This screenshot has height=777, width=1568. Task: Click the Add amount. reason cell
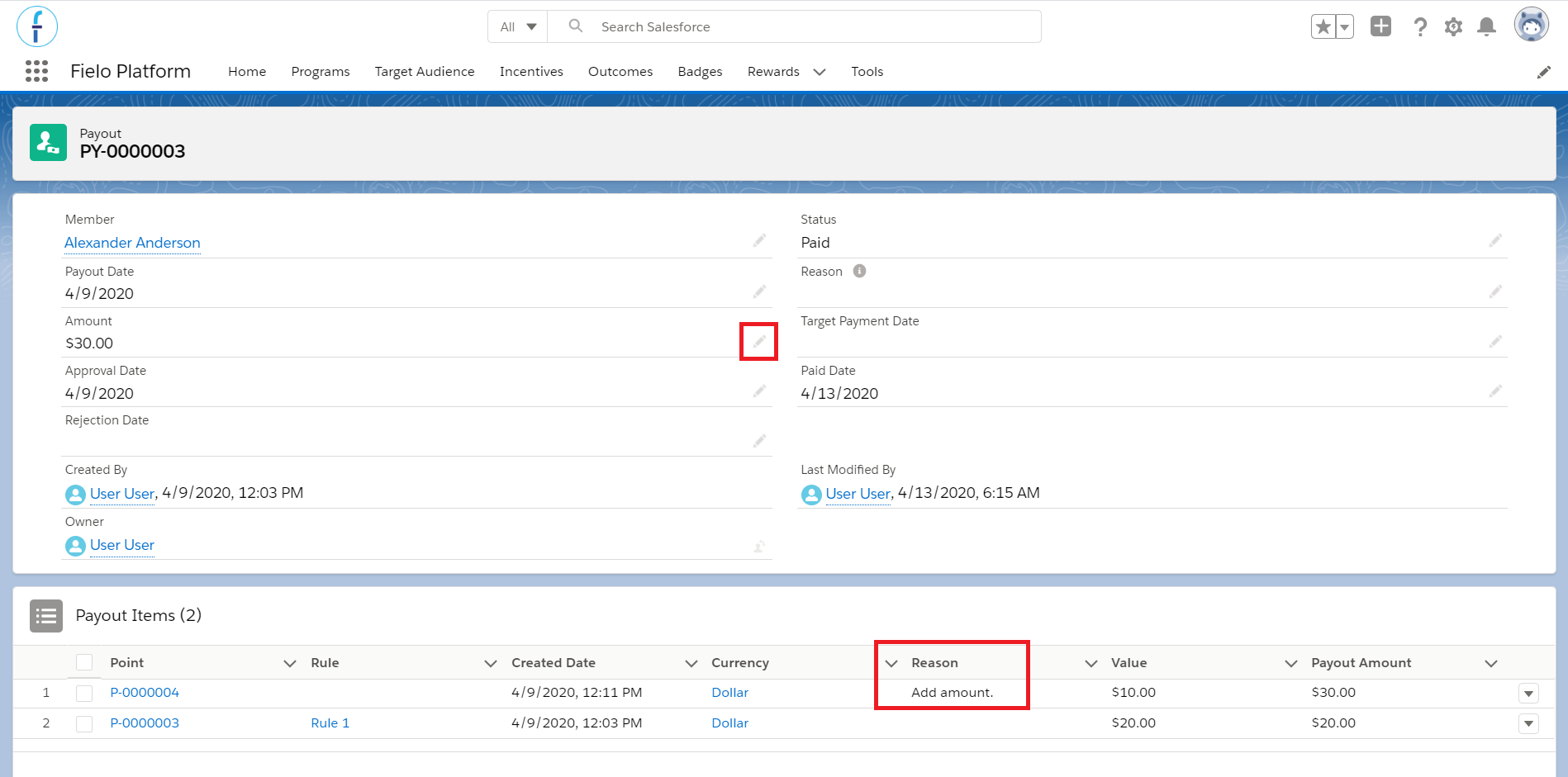952,693
